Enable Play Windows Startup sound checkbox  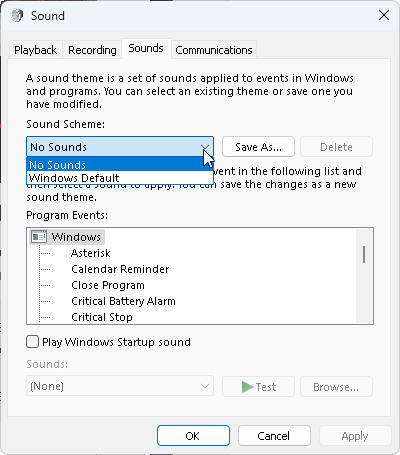tap(32, 342)
